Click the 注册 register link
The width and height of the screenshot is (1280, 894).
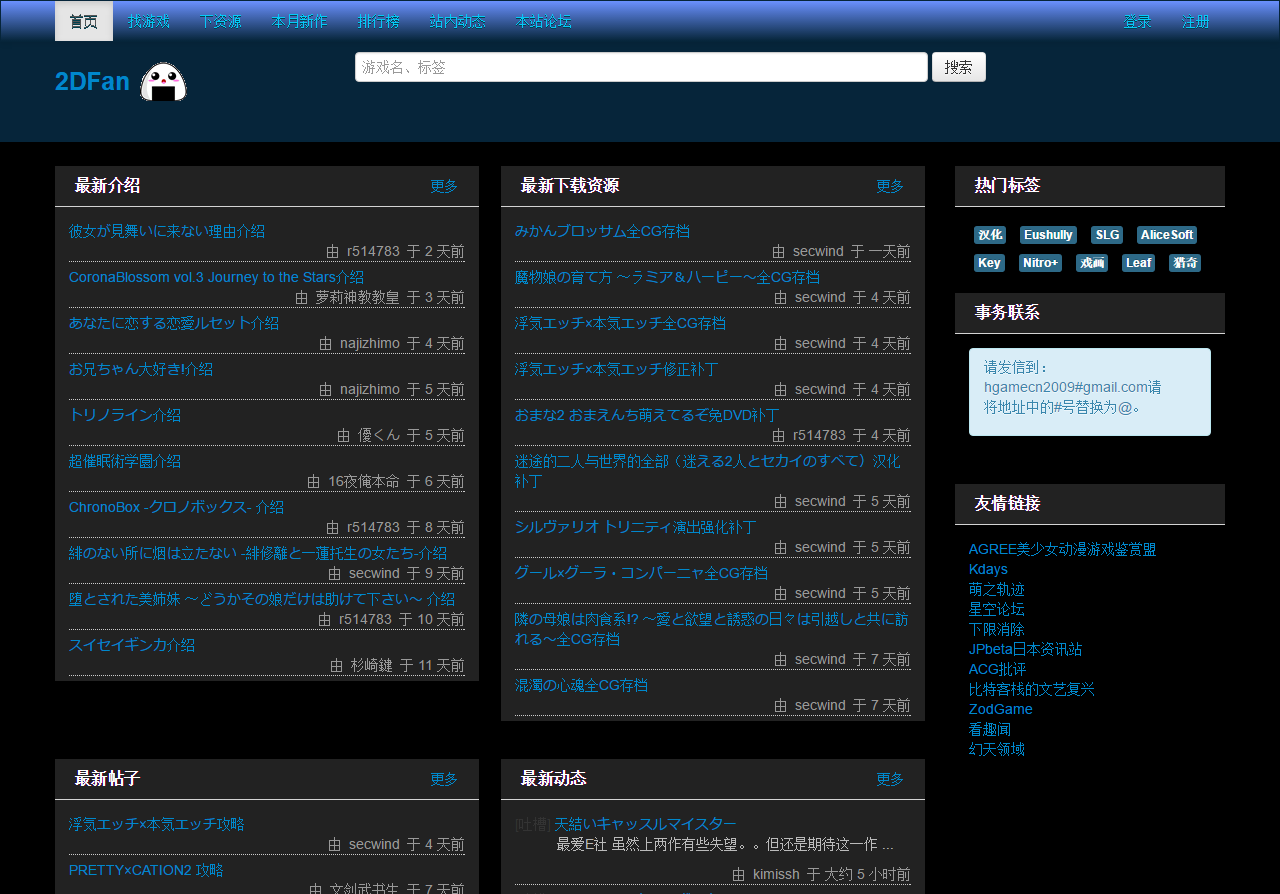(x=1195, y=22)
